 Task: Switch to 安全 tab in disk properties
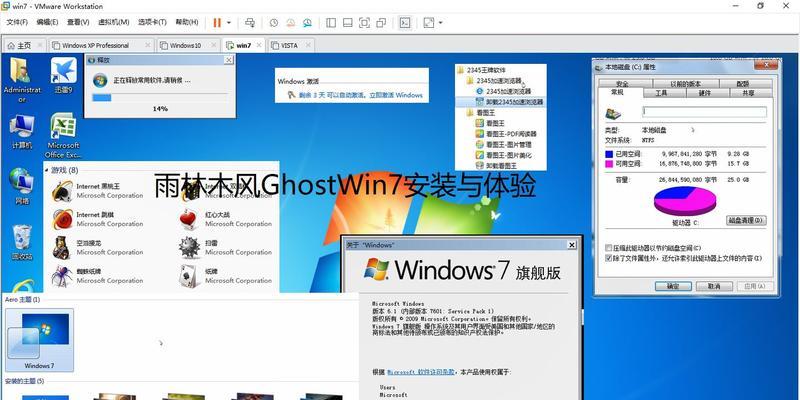point(622,84)
